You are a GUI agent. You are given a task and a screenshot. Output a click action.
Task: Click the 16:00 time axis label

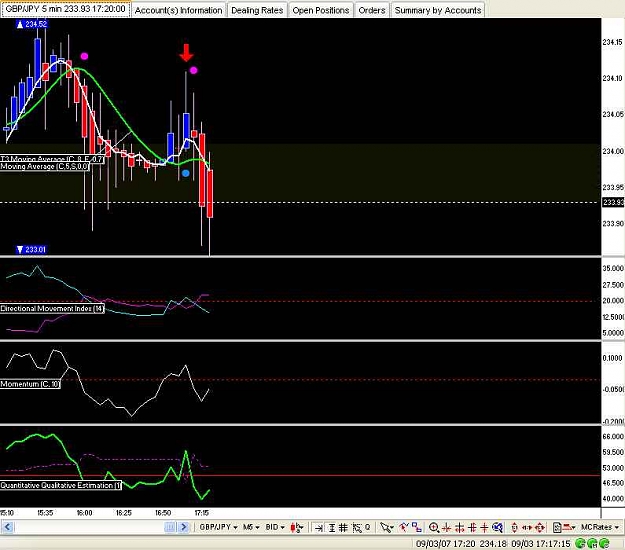click(x=84, y=513)
